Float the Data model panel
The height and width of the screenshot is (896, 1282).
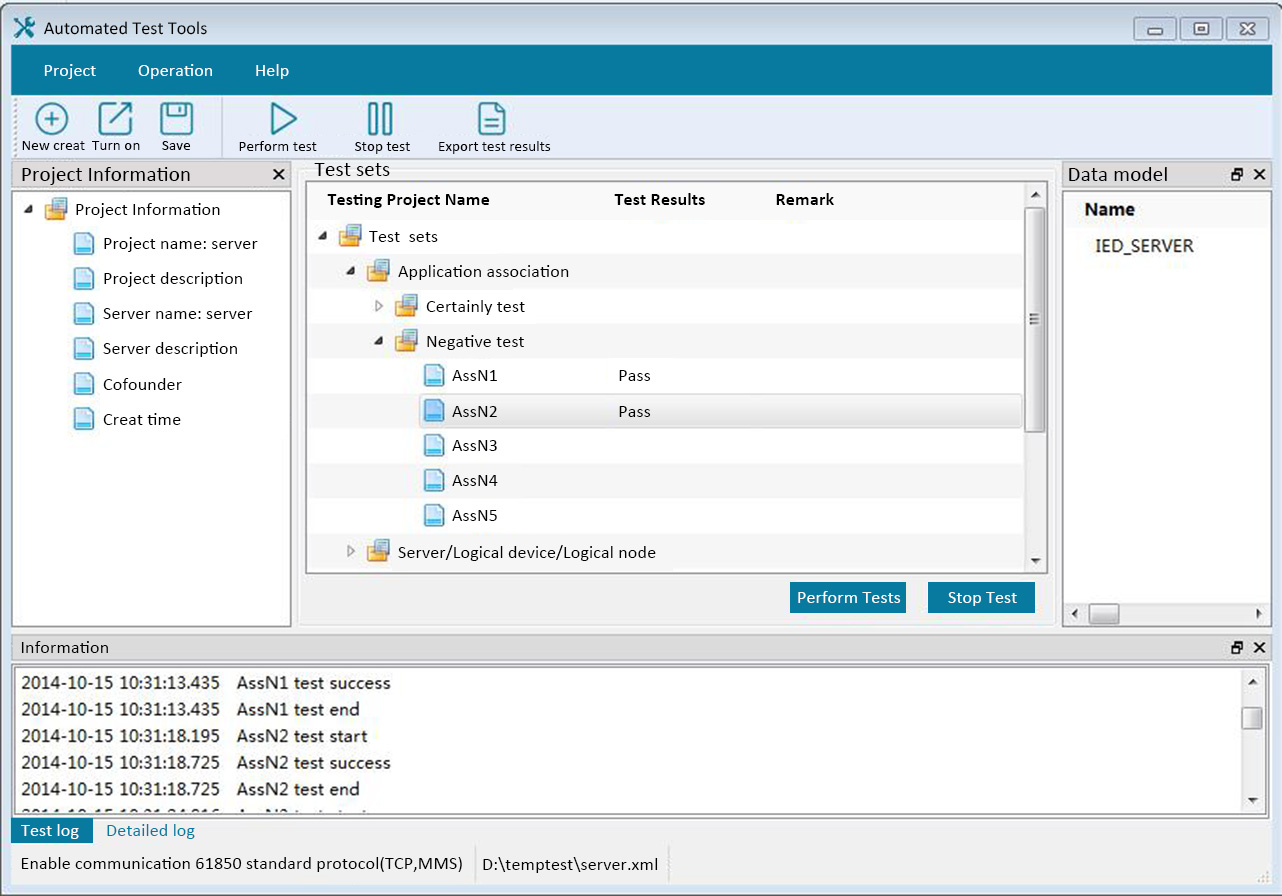1237,175
